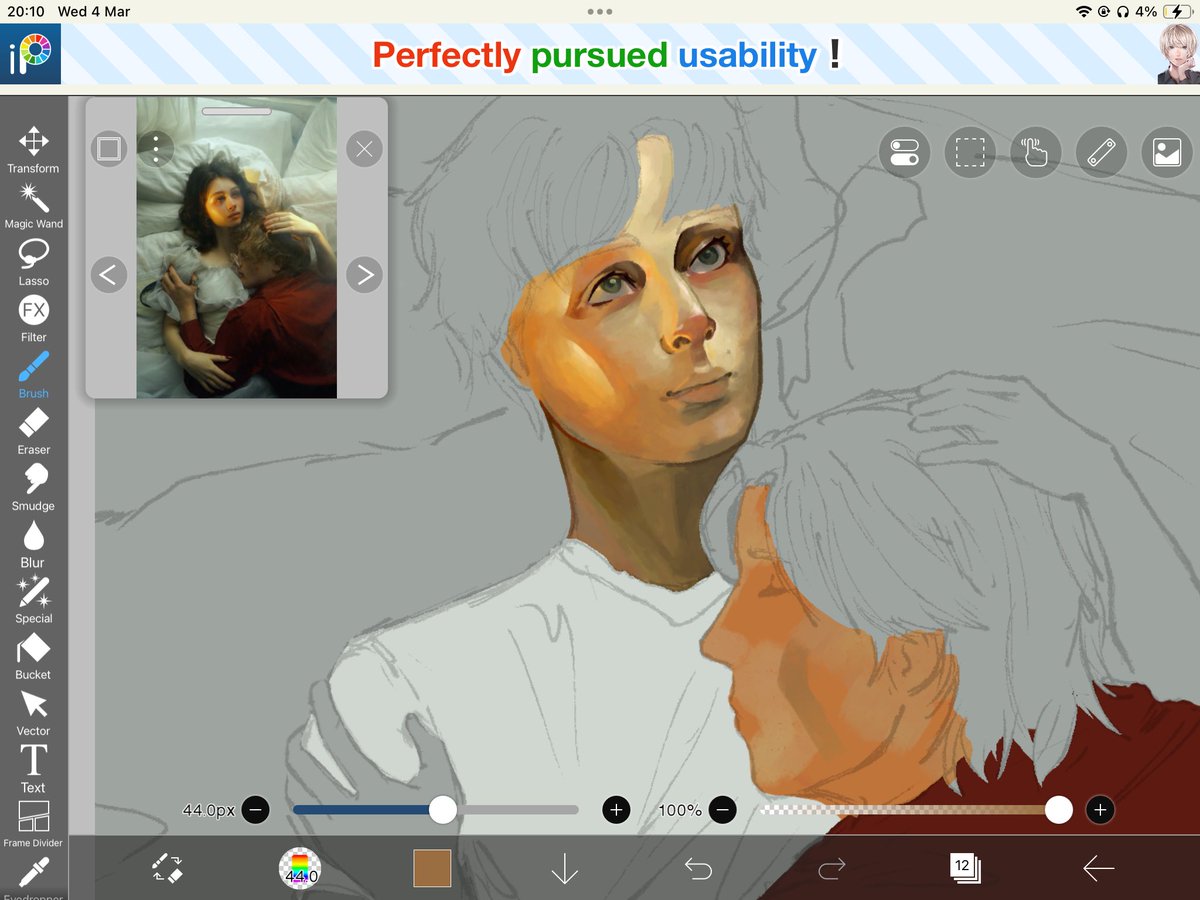Select the Text tool

(33, 769)
